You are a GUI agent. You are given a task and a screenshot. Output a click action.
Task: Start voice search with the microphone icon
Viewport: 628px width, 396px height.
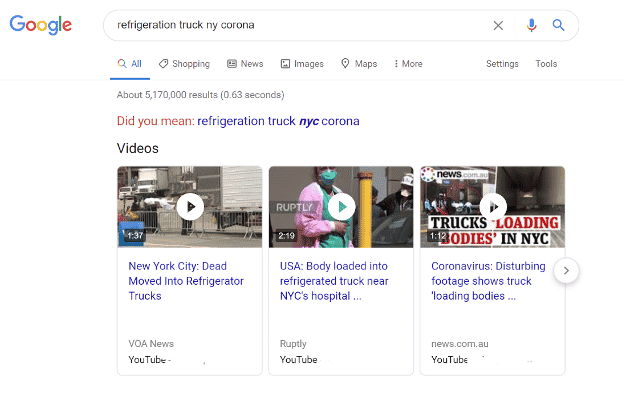click(531, 25)
